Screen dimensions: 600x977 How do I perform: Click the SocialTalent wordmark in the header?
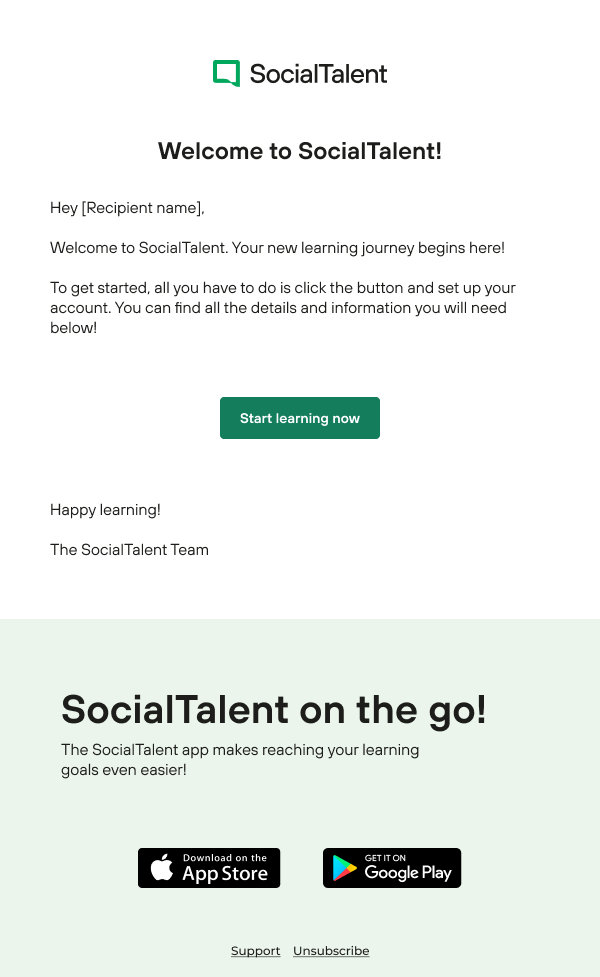click(318, 74)
